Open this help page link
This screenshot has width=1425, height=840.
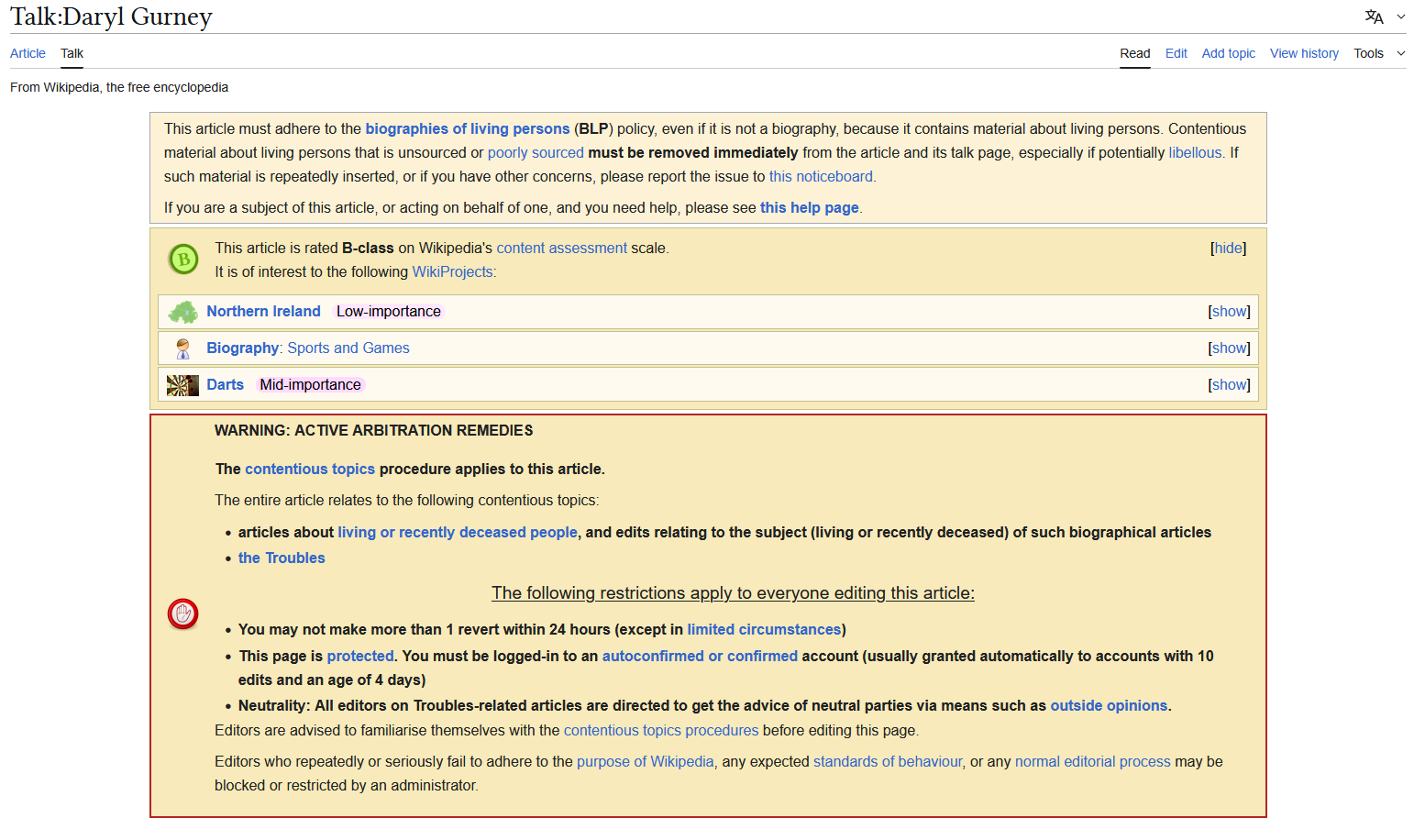click(810, 208)
